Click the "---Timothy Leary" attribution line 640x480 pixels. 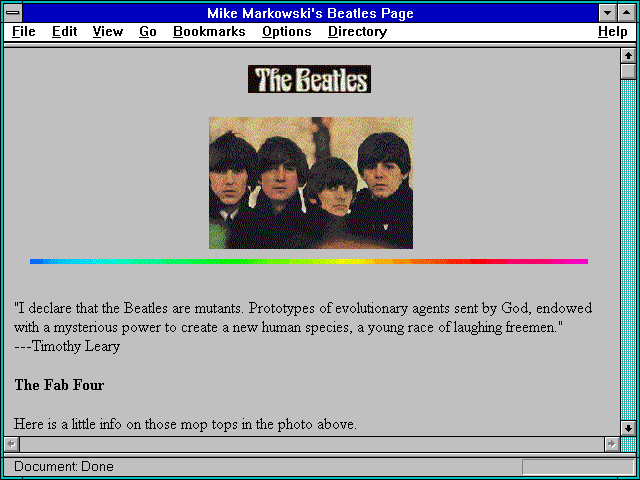point(67,347)
